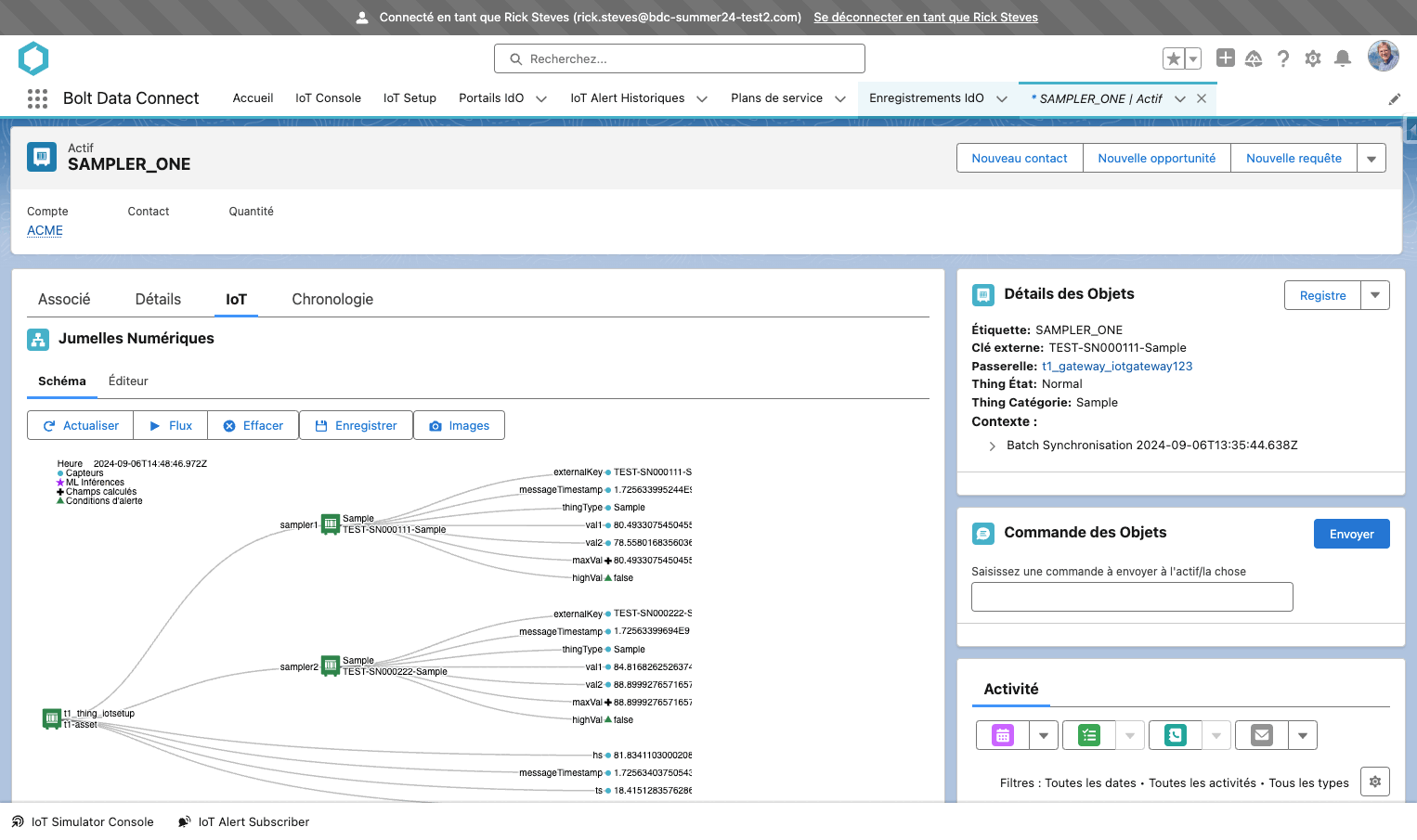Switch to Chronologie tab

tap(332, 299)
